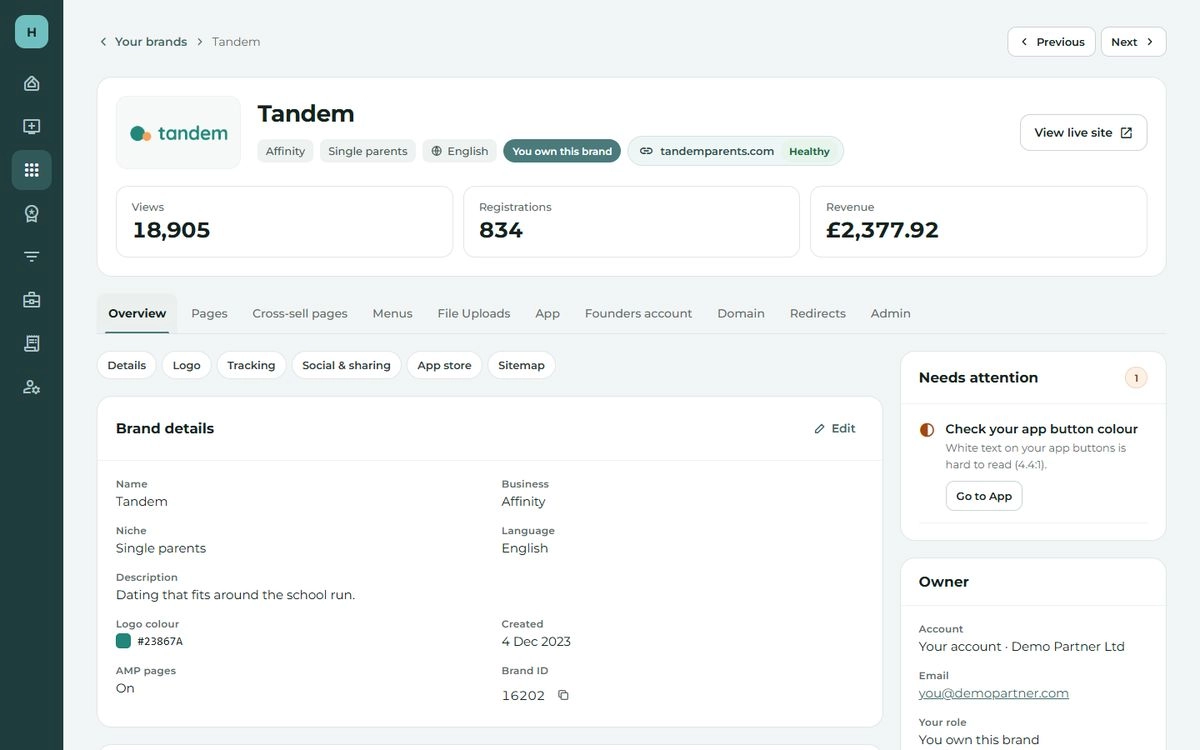The width and height of the screenshot is (1200, 750).
Task: Go to the Previous brand
Action: (x=1051, y=42)
